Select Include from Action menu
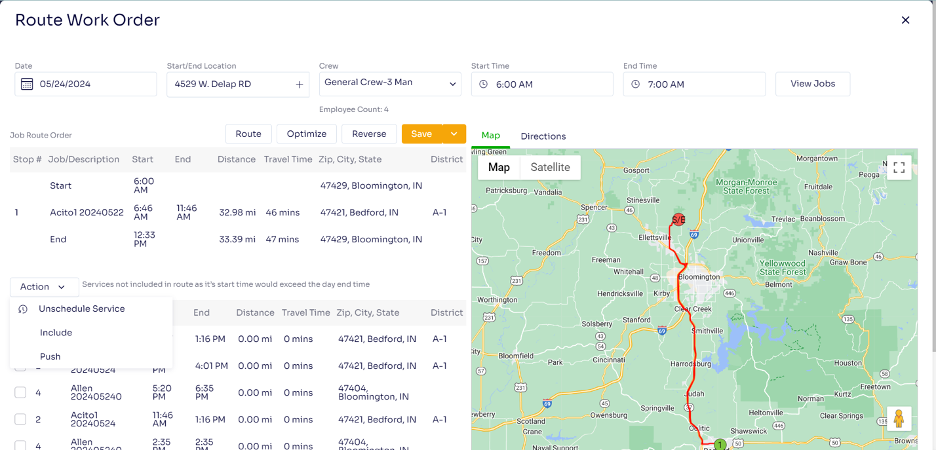936x450 pixels. pyautogui.click(x=56, y=332)
